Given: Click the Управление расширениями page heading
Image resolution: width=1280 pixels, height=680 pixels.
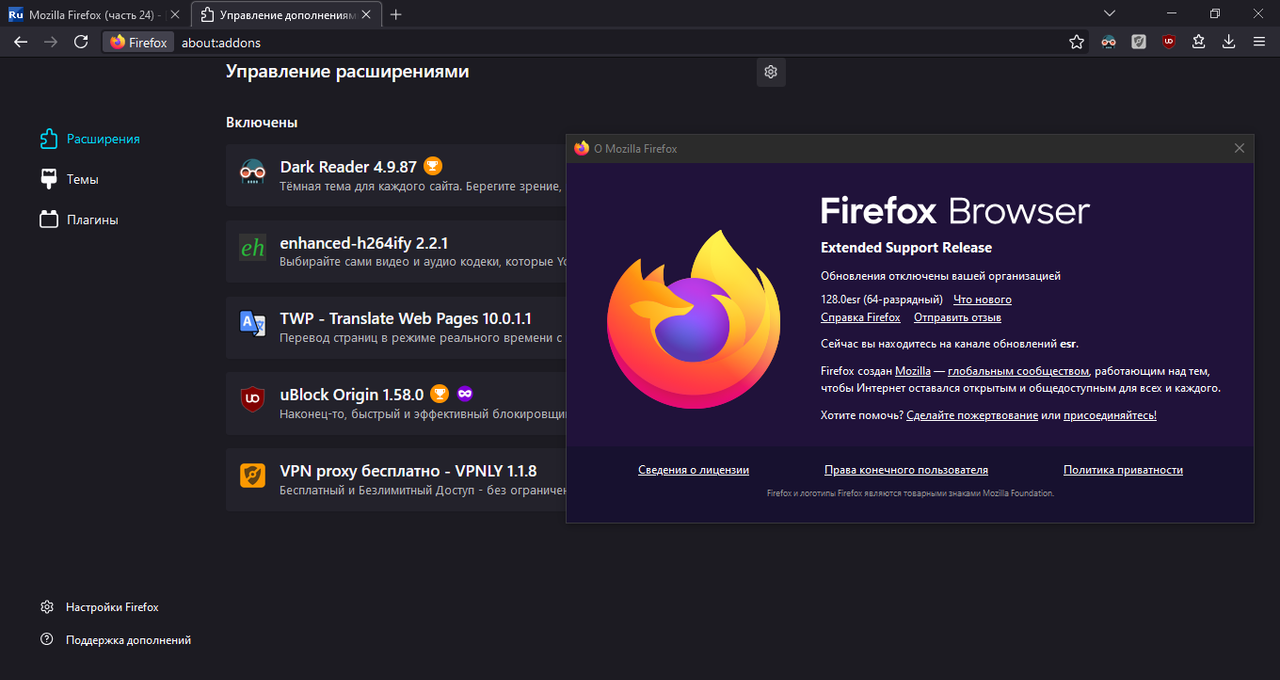Looking at the screenshot, I should [347, 72].
